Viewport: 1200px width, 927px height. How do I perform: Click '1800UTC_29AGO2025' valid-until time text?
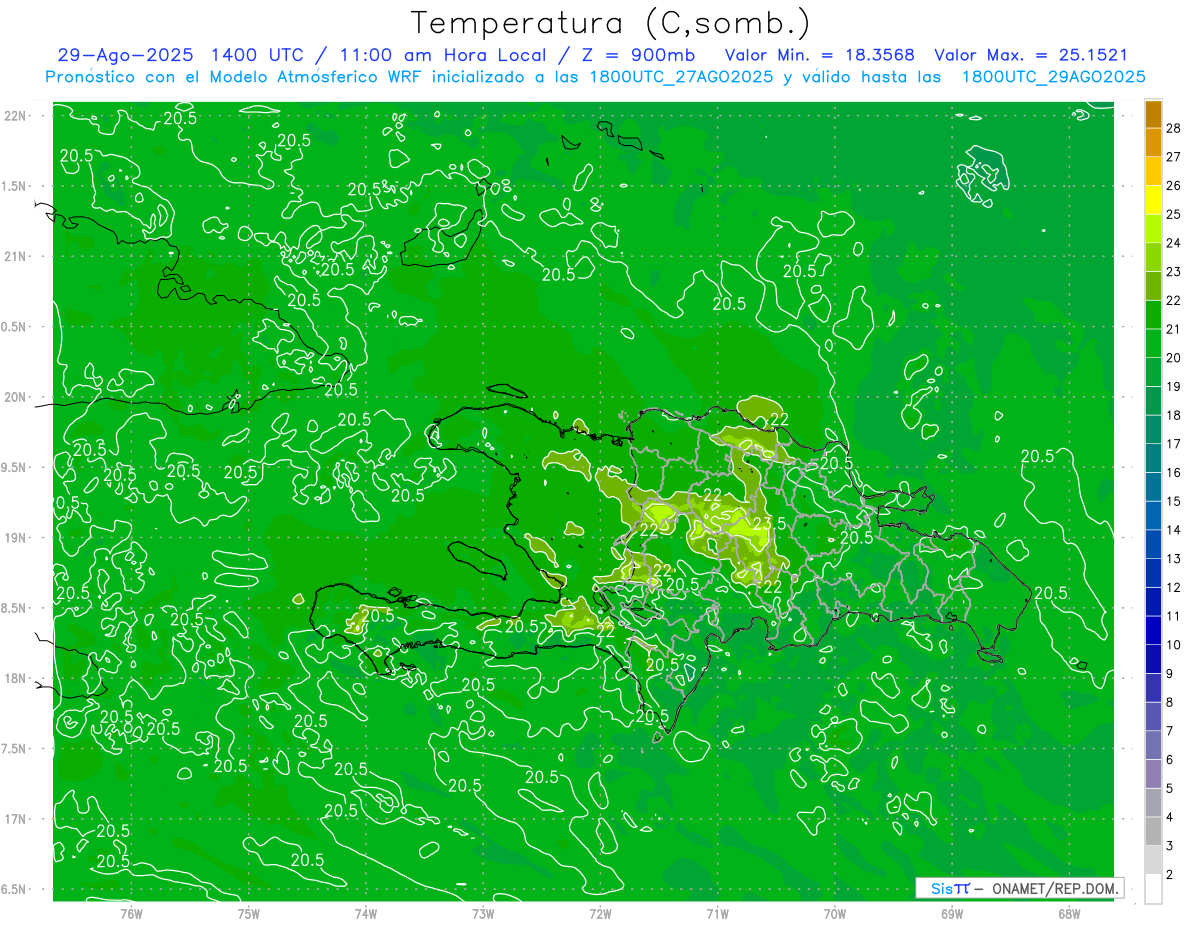(x=1053, y=77)
